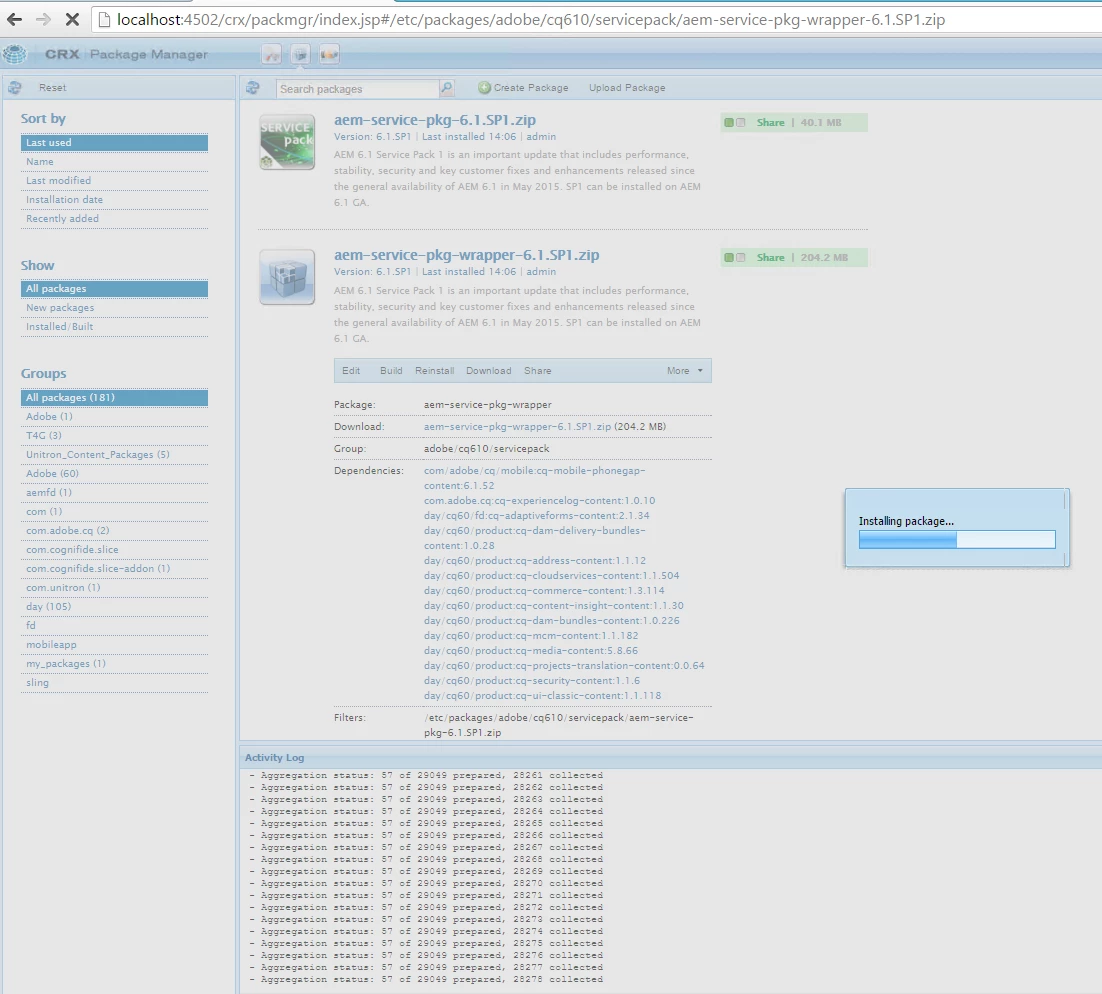1102x994 pixels.
Task: Click Edit in package toolbar
Action: pos(351,370)
